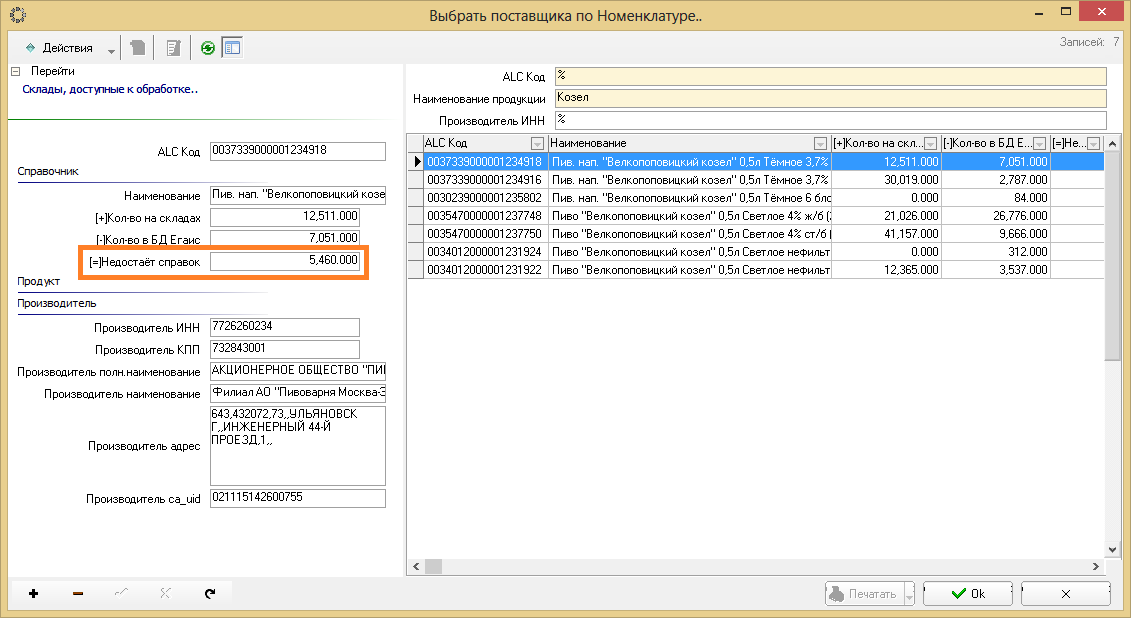Click the Наименование field in Справочник

pos(298,195)
